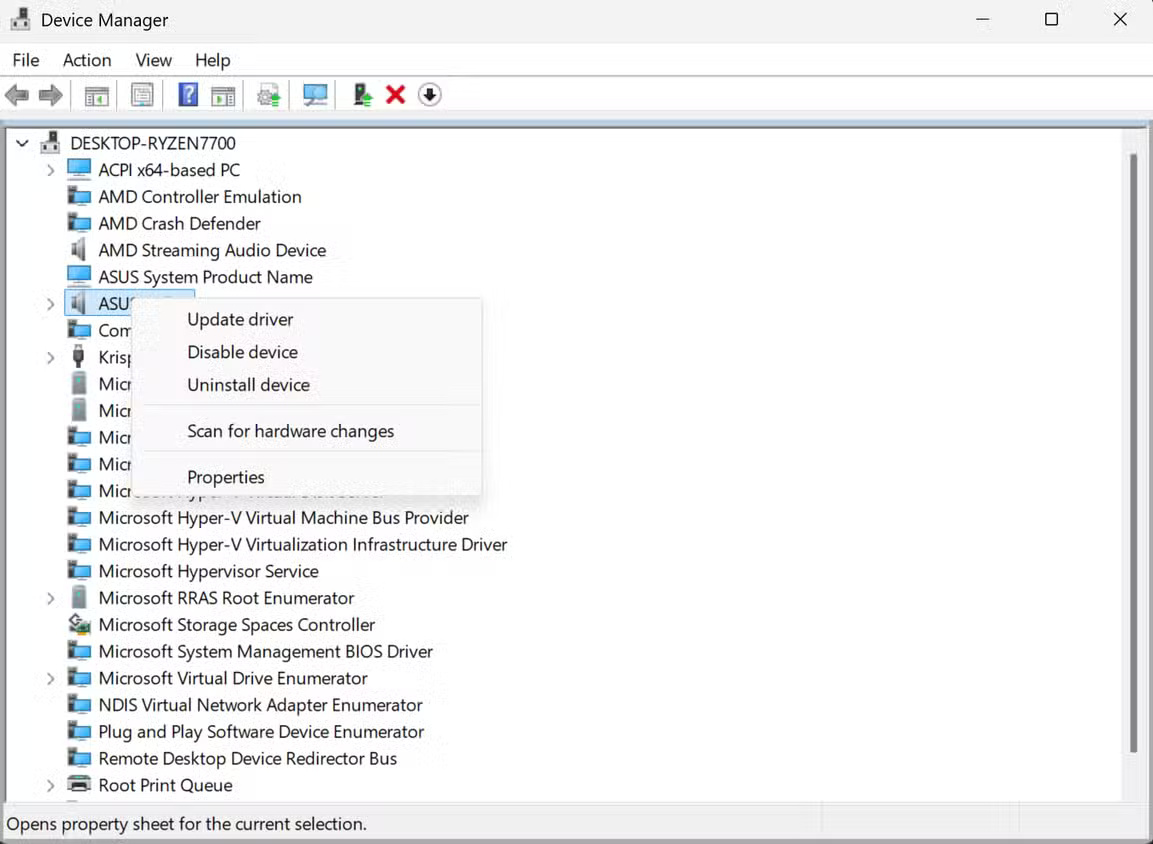Image resolution: width=1153 pixels, height=844 pixels.
Task: Click the back navigation arrow
Action: (x=17, y=94)
